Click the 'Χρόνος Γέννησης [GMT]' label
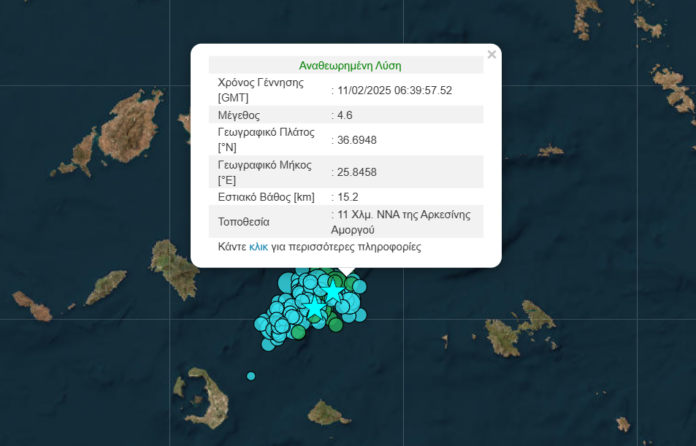 click(261, 90)
